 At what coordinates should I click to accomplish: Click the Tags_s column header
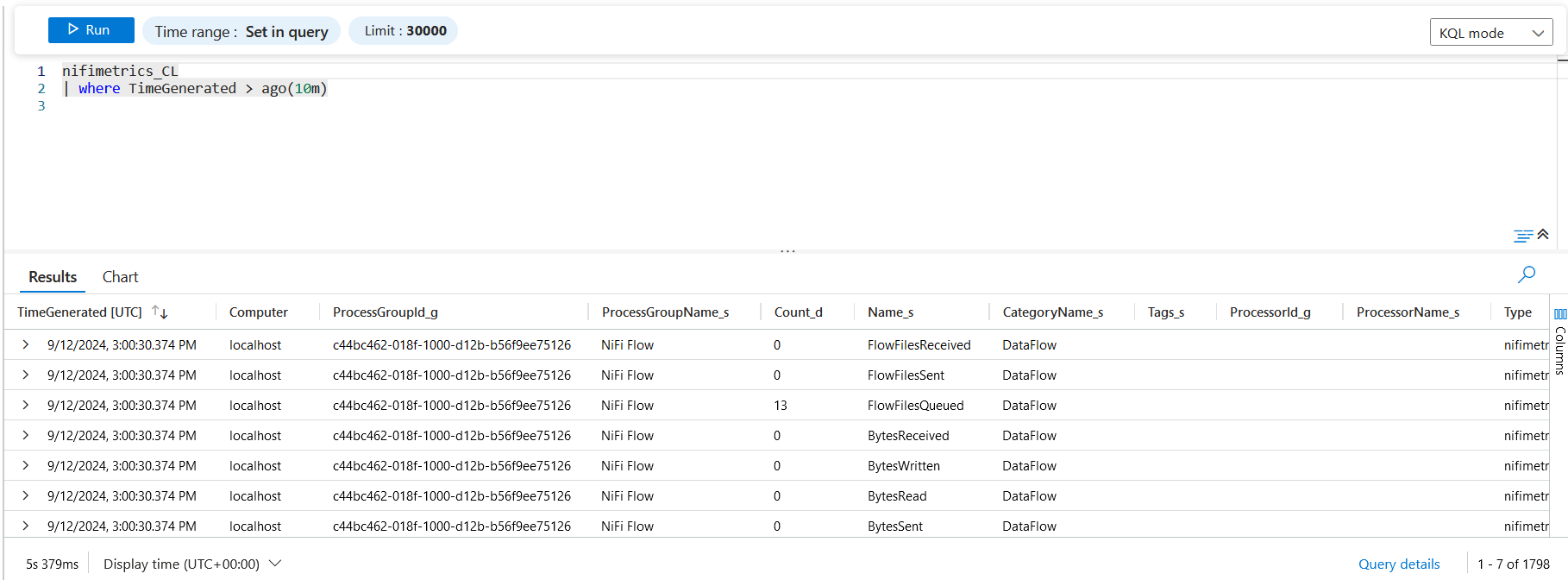(1165, 312)
